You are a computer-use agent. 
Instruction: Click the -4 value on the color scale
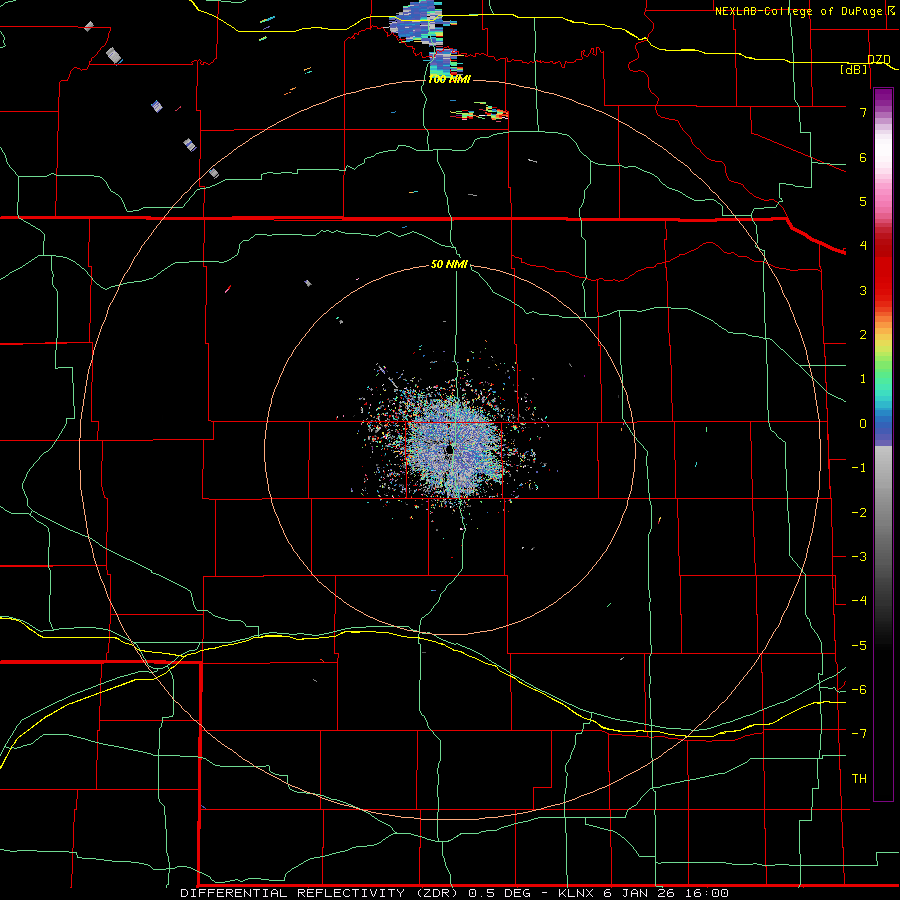(x=859, y=601)
